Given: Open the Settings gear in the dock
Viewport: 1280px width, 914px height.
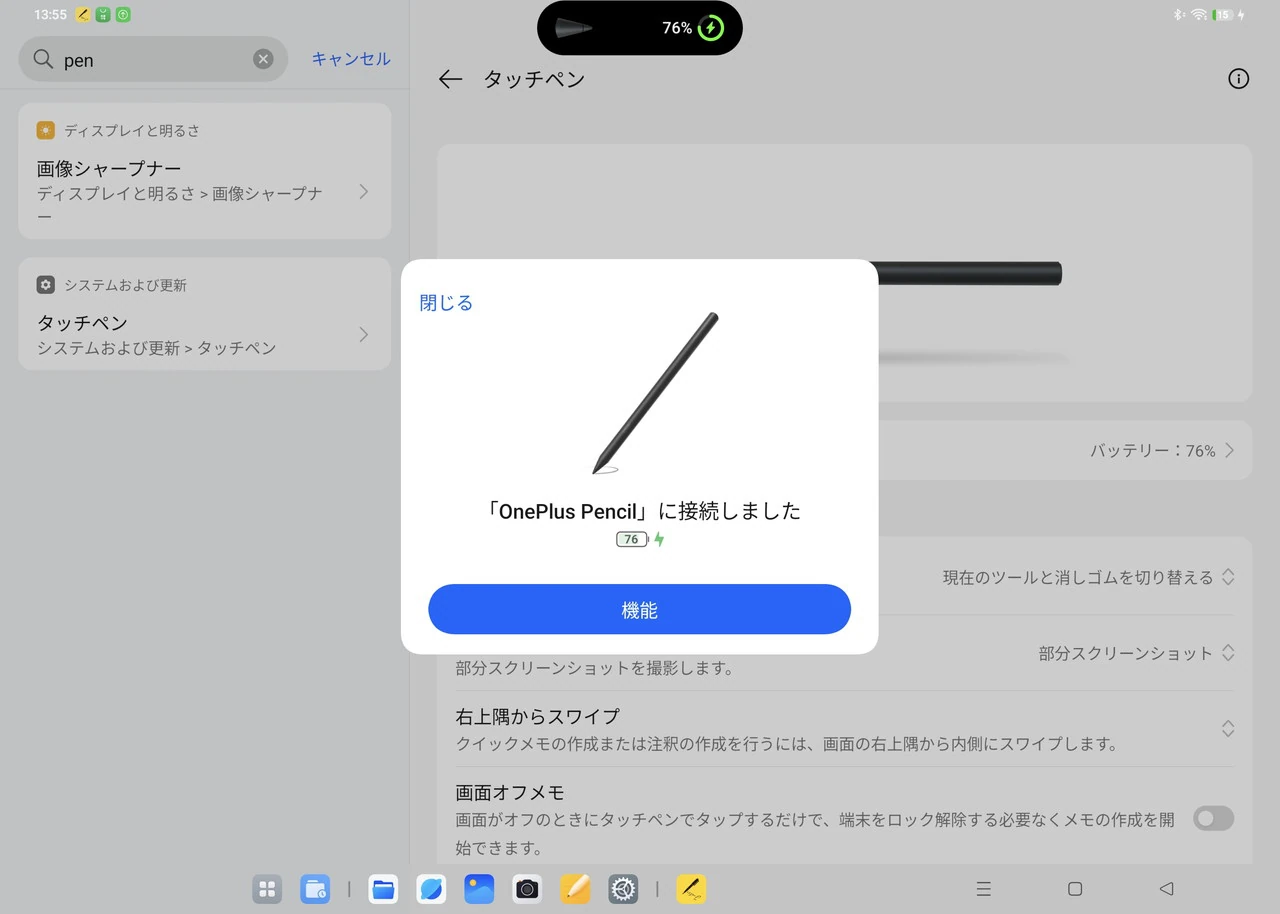Looking at the screenshot, I should [623, 889].
